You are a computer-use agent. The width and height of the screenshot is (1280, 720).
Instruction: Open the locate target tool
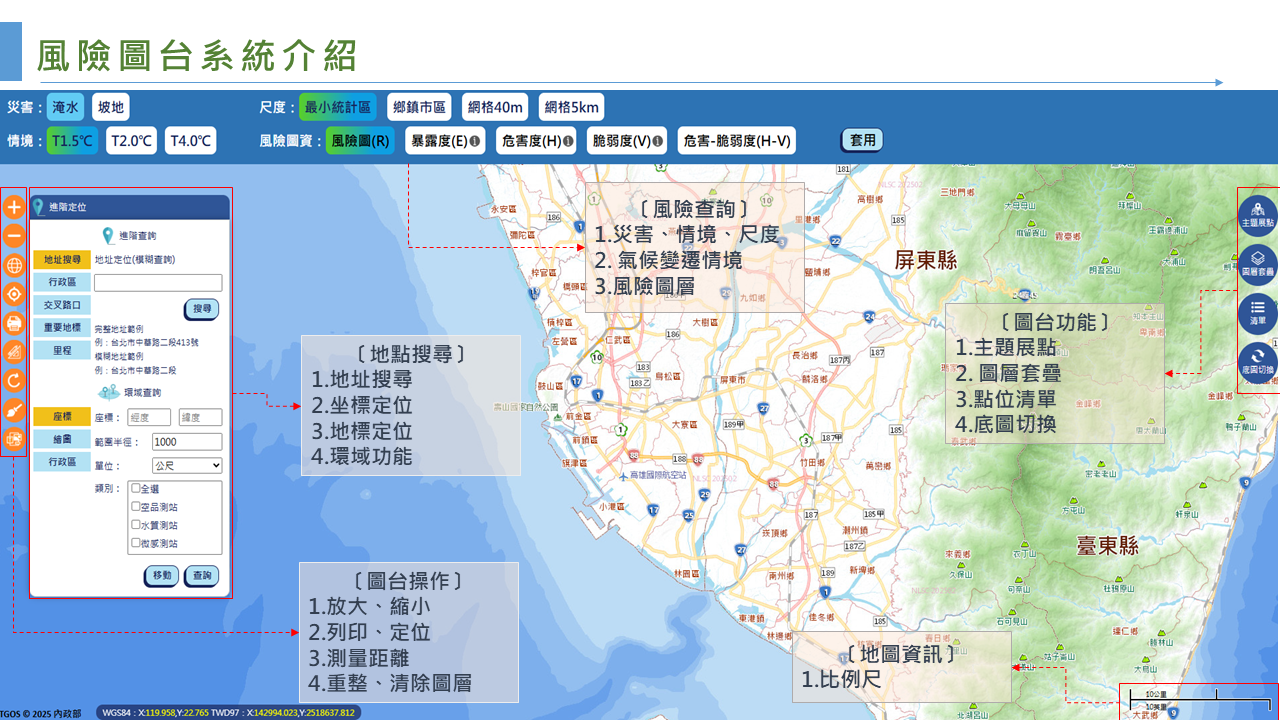point(14,294)
